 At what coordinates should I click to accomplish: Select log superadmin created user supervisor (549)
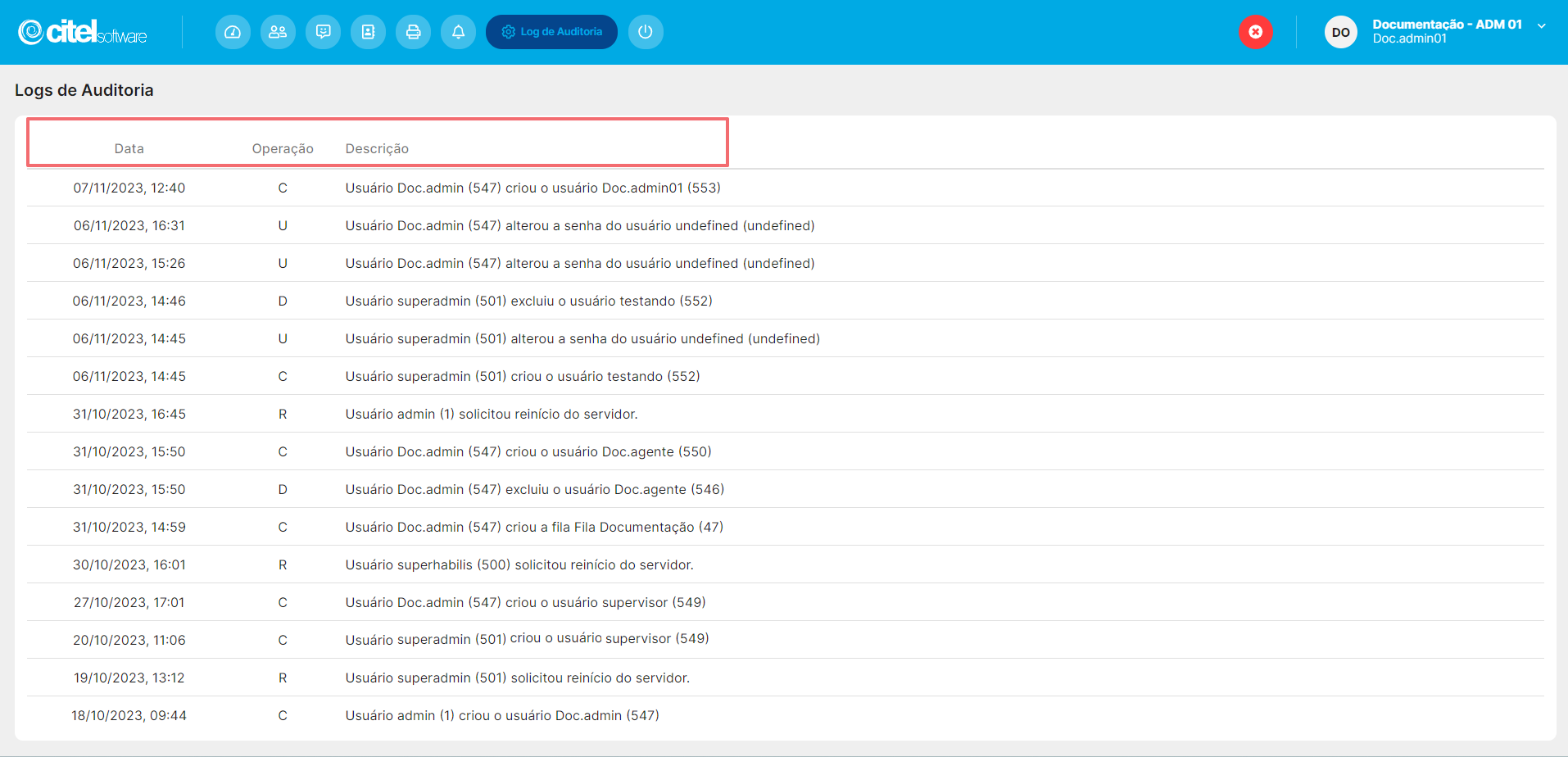(528, 639)
